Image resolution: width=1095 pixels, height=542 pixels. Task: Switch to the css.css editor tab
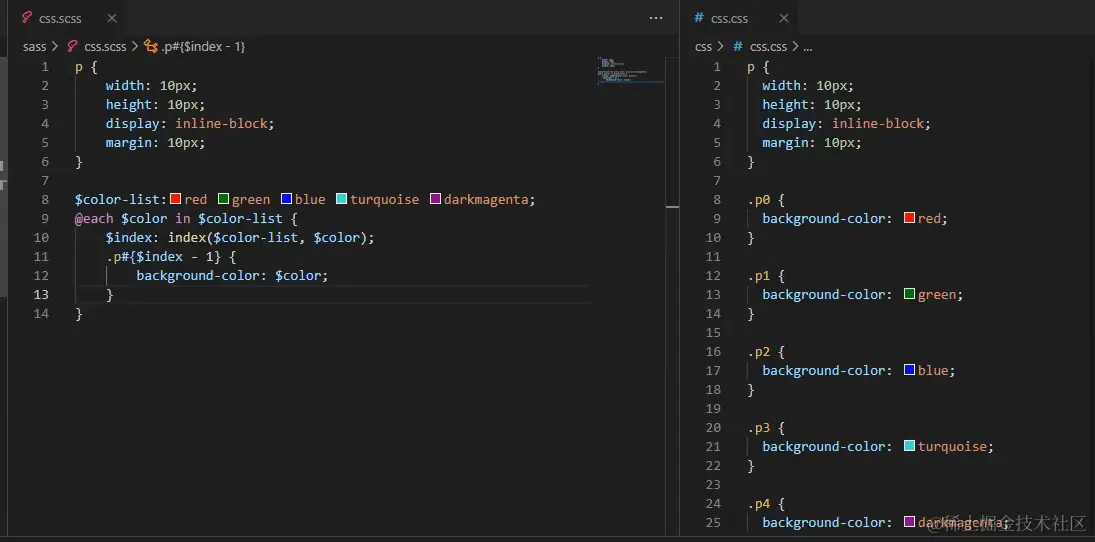point(740,18)
